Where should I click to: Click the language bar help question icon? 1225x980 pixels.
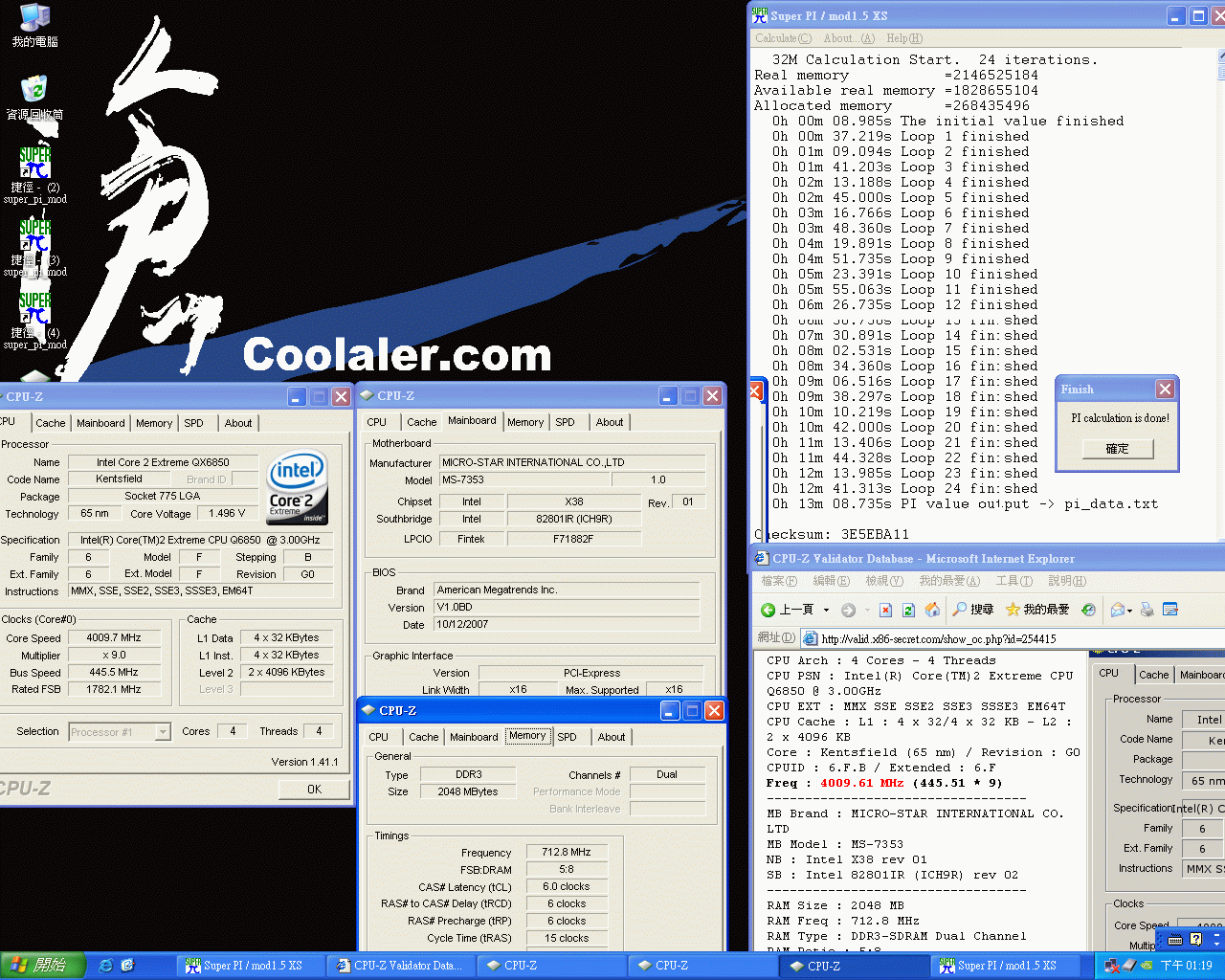pyautogui.click(x=1195, y=940)
